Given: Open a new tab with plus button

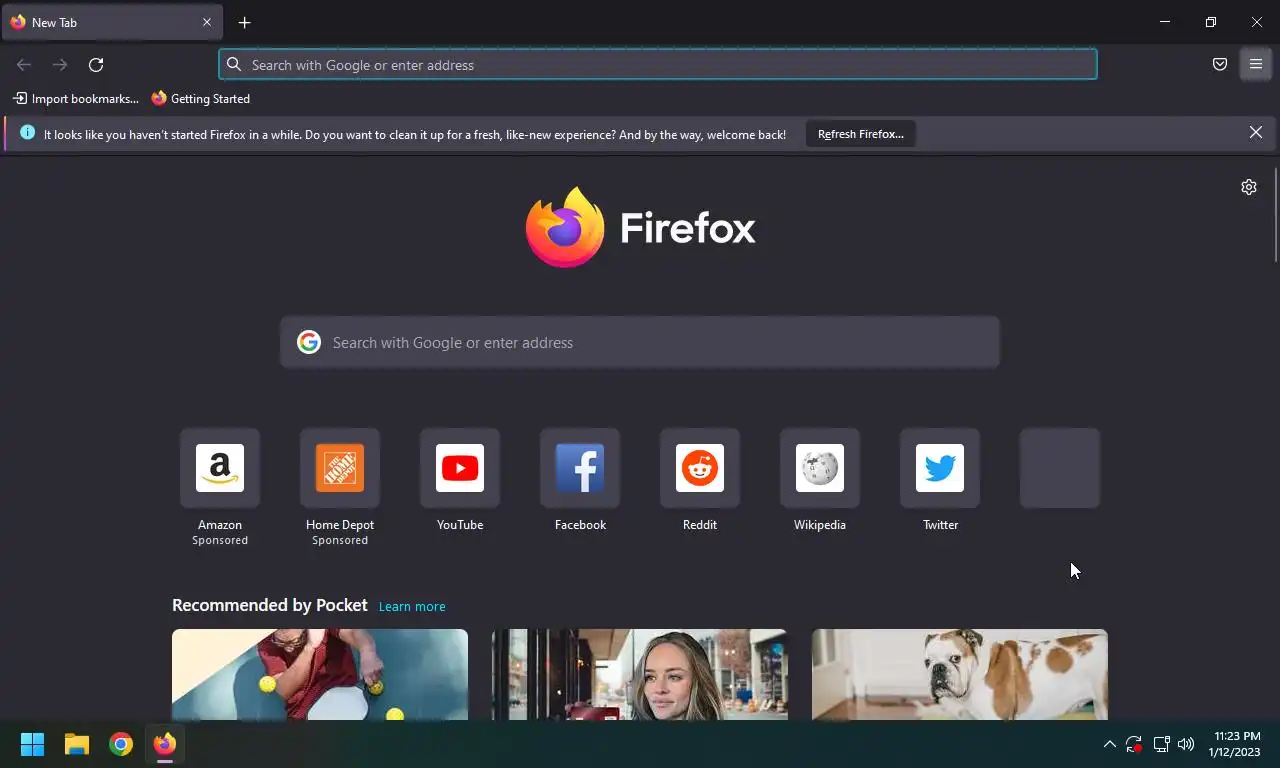Looking at the screenshot, I should tap(245, 22).
